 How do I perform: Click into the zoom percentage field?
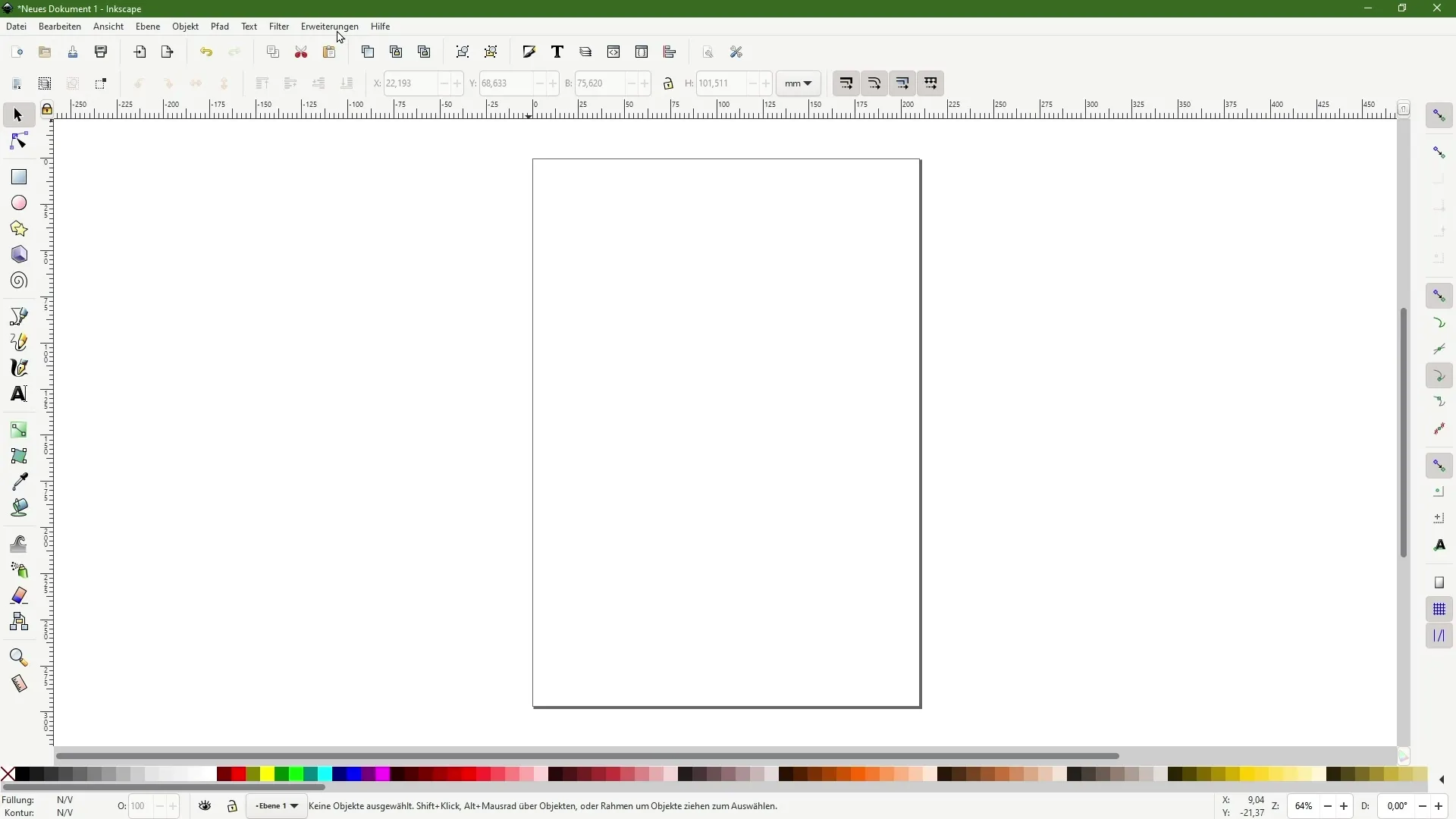(x=1304, y=806)
